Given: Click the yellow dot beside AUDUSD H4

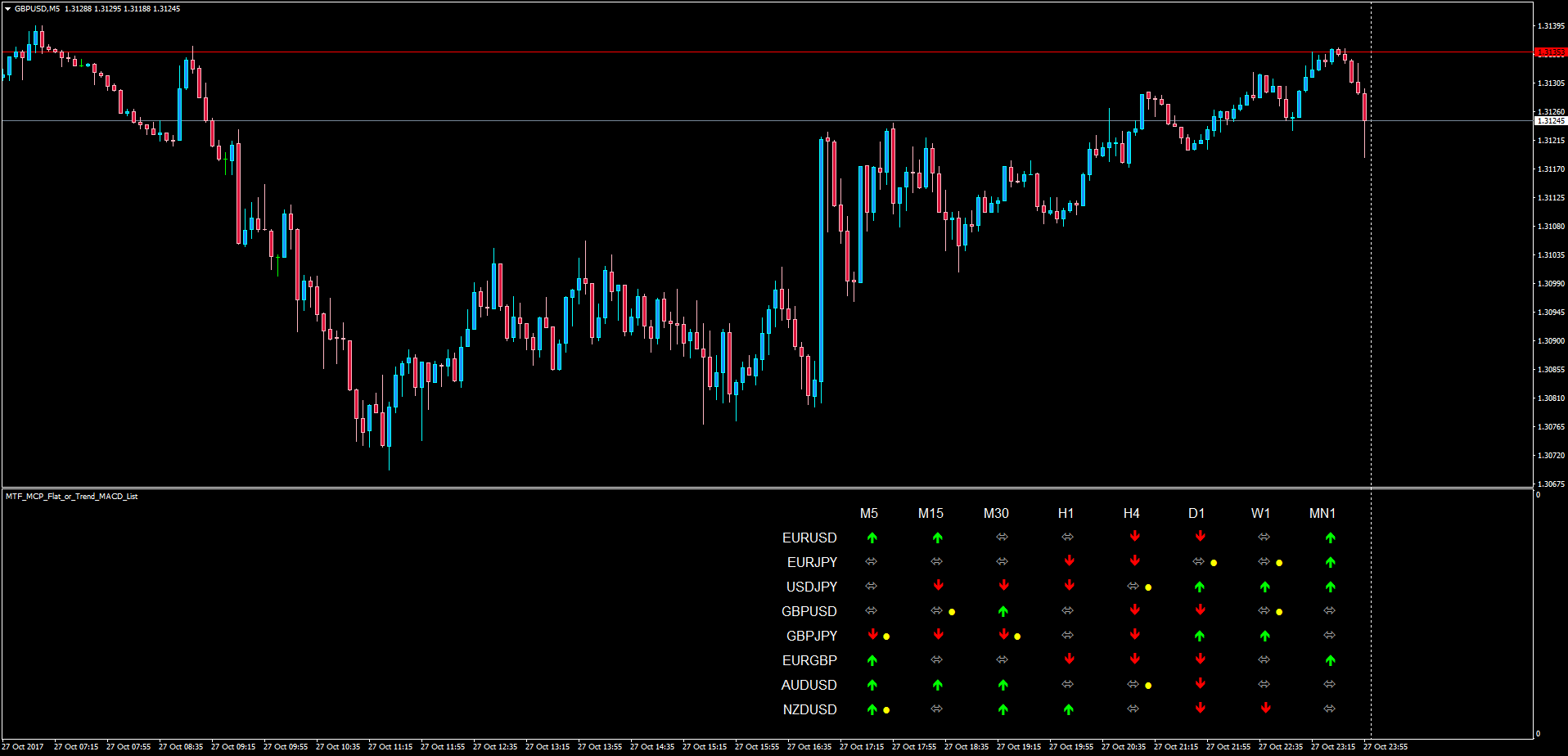Looking at the screenshot, I should tap(1148, 686).
